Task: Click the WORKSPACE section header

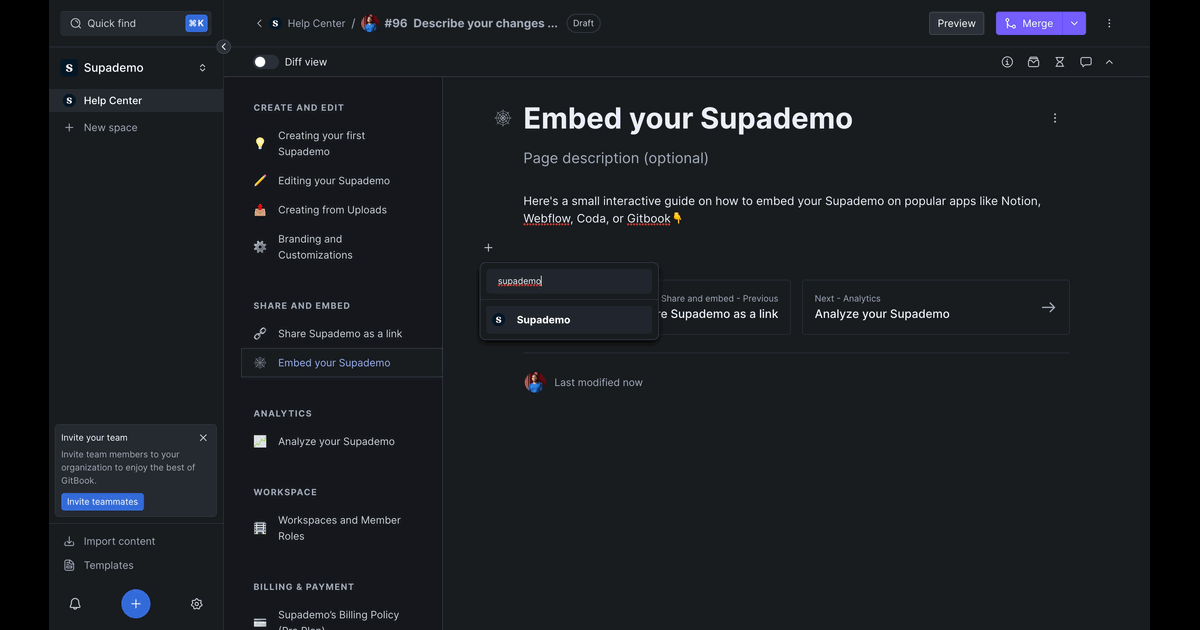Action: 285,492
